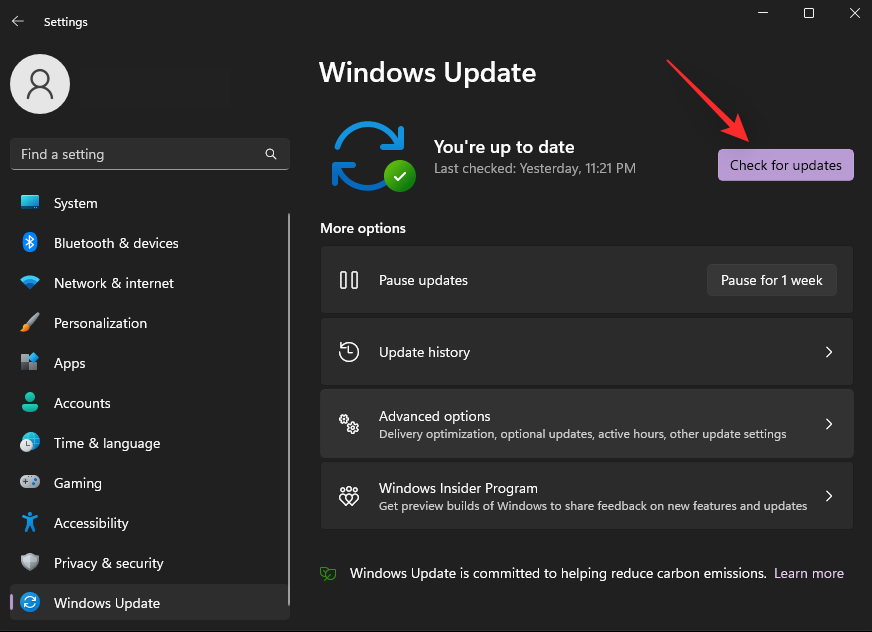Image resolution: width=872 pixels, height=632 pixels.
Task: Open the Learn more carbon emissions link
Action: tap(808, 573)
